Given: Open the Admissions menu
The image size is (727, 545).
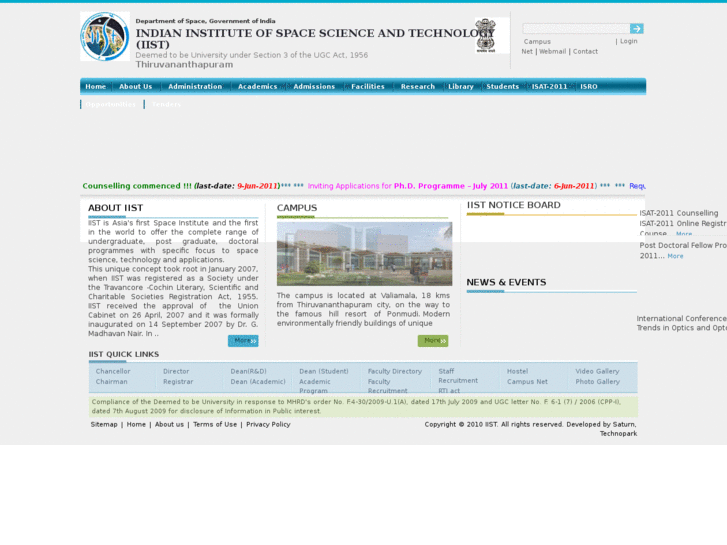Looking at the screenshot, I should click(314, 86).
